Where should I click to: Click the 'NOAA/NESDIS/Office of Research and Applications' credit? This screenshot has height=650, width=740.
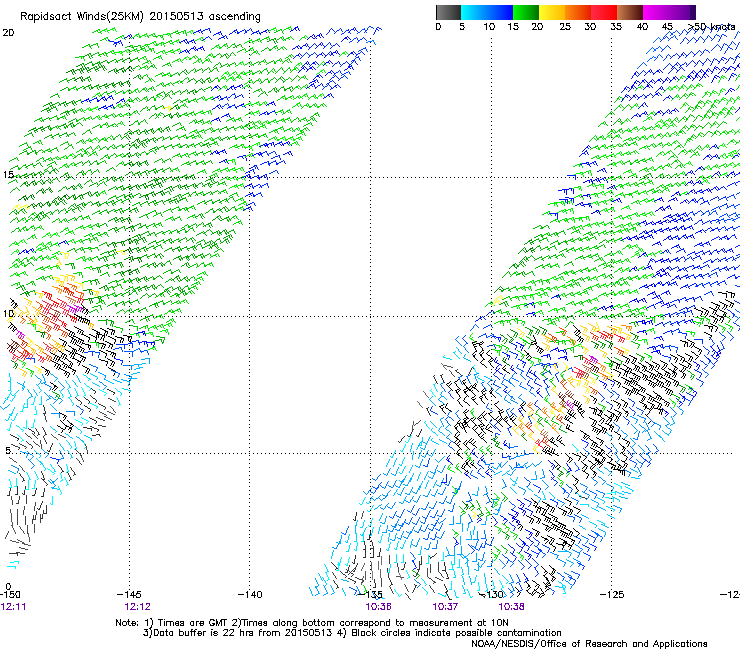[x=589, y=644]
